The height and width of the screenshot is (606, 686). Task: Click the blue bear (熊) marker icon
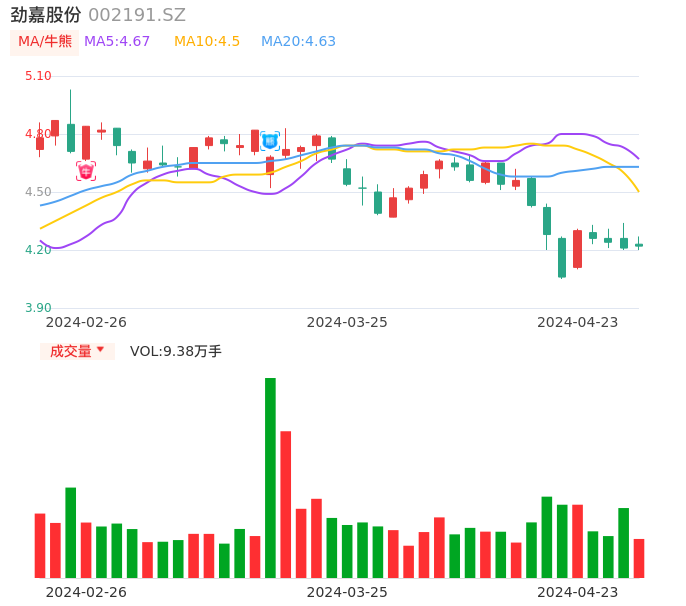tap(270, 141)
